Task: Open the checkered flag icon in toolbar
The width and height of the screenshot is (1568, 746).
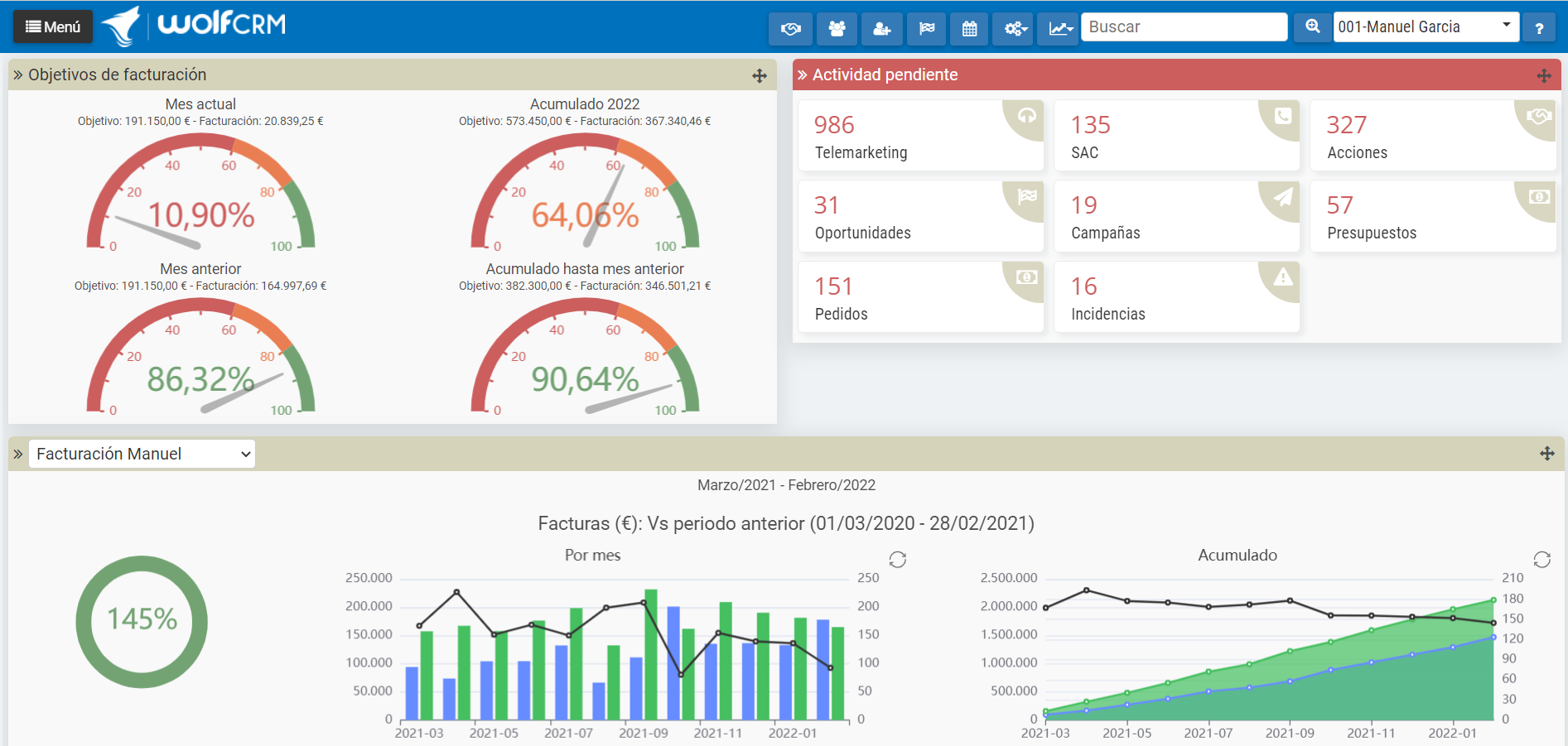Action: [x=926, y=28]
